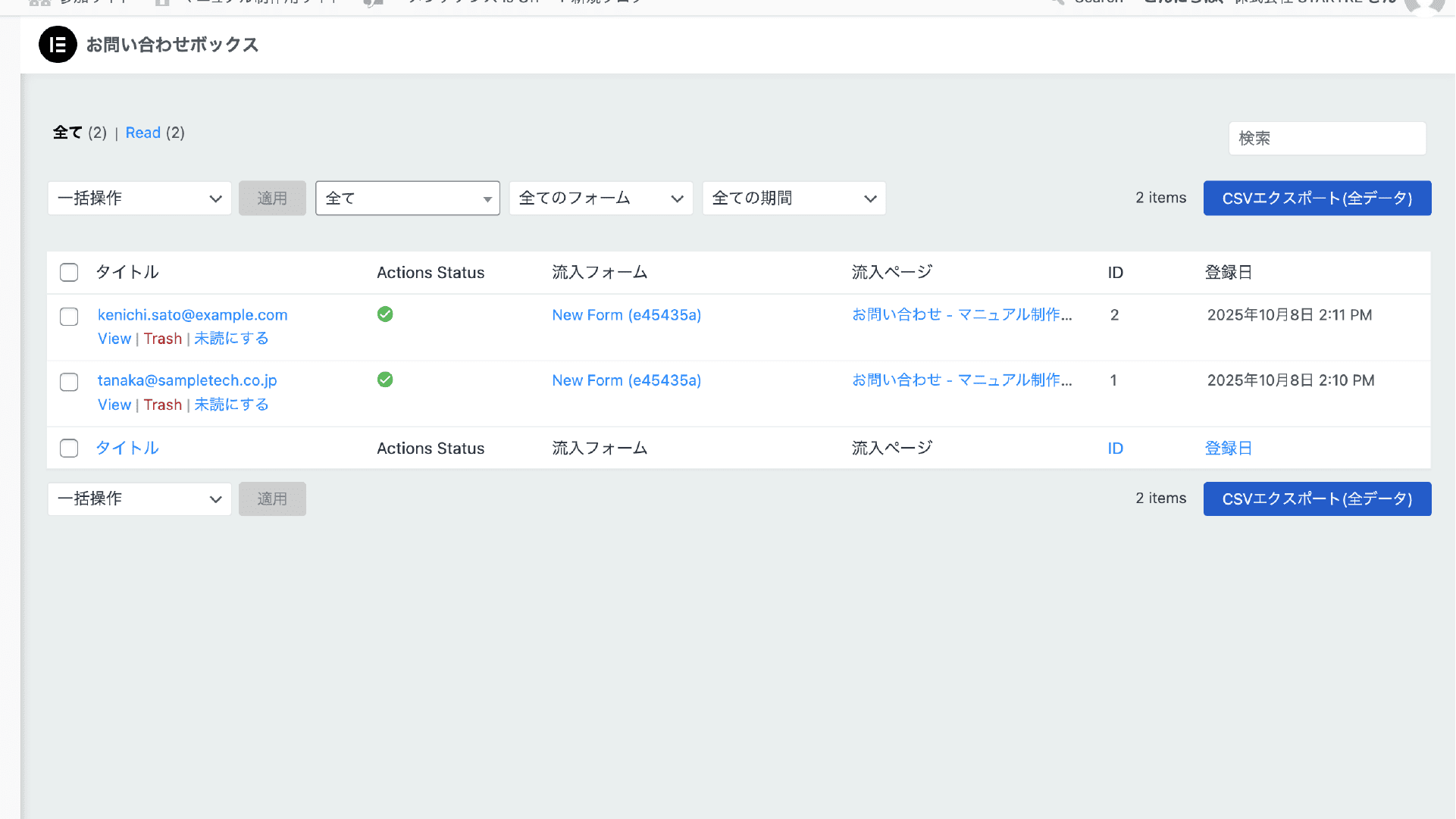Select all rows with header checkbox

click(x=69, y=273)
